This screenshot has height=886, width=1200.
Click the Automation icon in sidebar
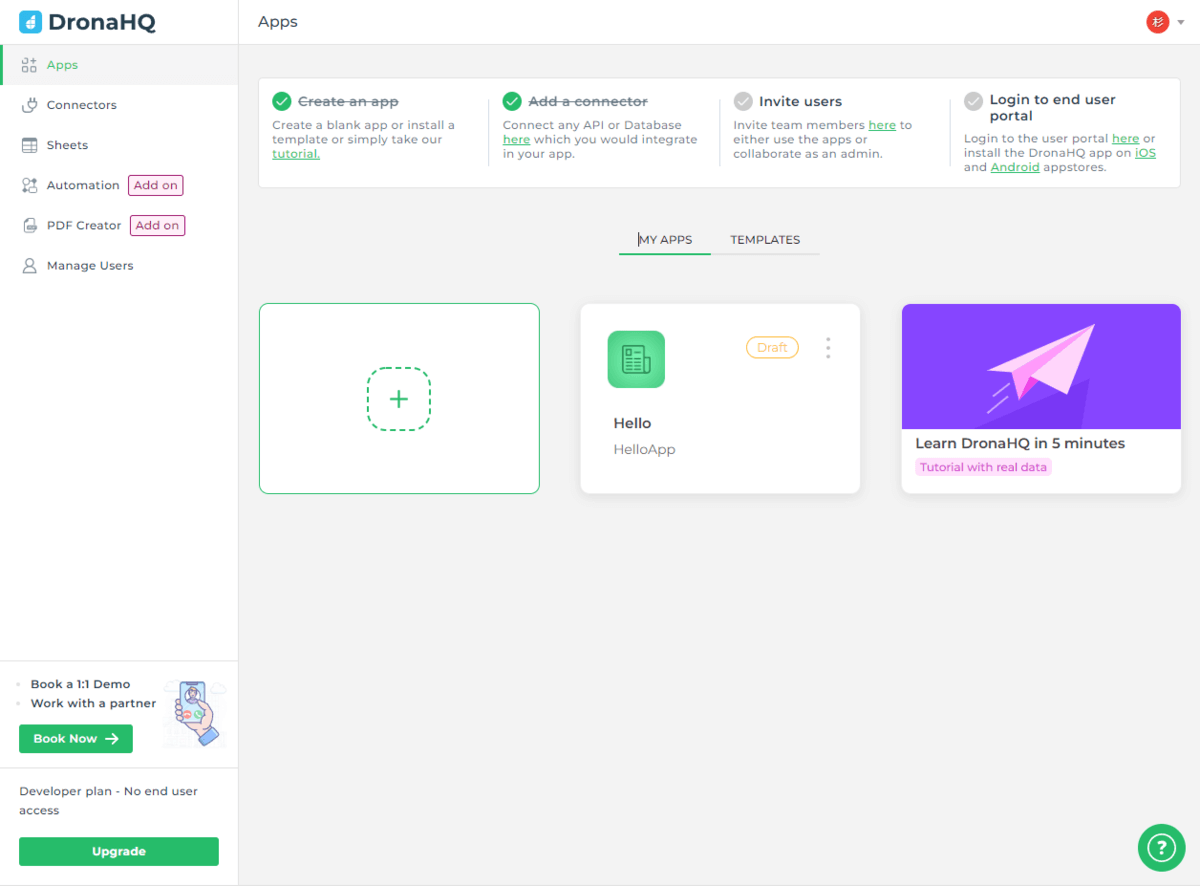pyautogui.click(x=29, y=185)
